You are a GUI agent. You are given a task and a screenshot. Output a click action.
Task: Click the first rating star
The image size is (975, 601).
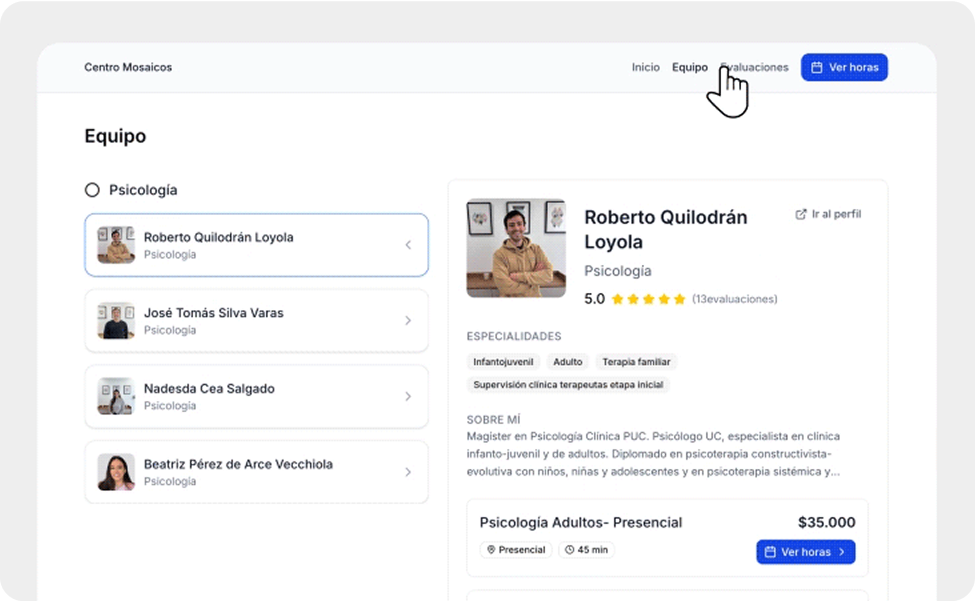(x=617, y=300)
